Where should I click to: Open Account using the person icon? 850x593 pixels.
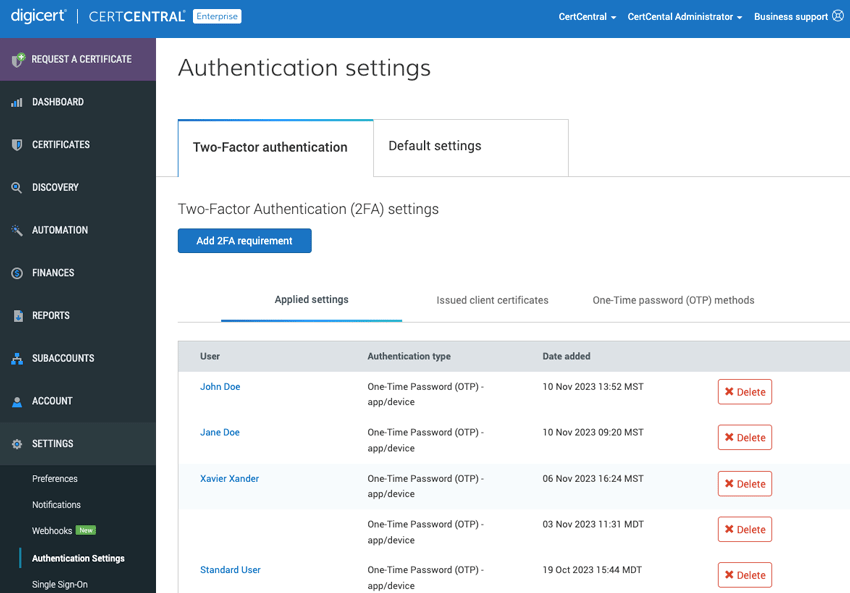(19, 401)
